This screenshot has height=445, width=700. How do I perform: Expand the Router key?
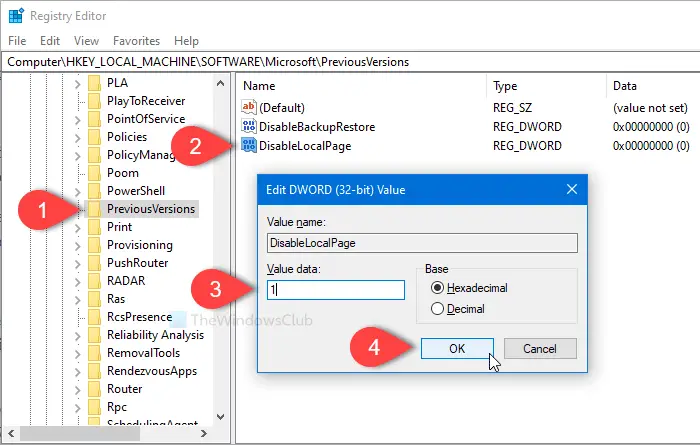point(78,390)
